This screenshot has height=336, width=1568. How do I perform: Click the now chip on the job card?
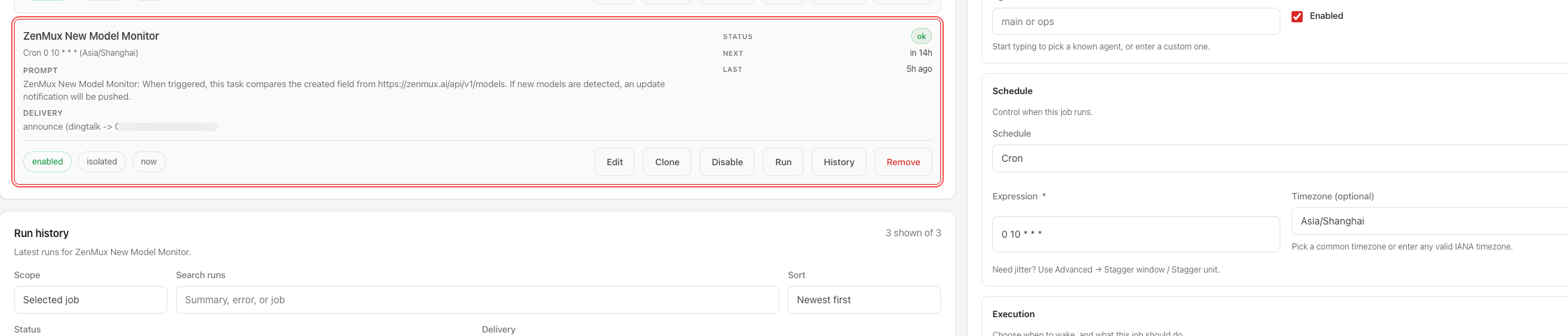[x=149, y=162]
